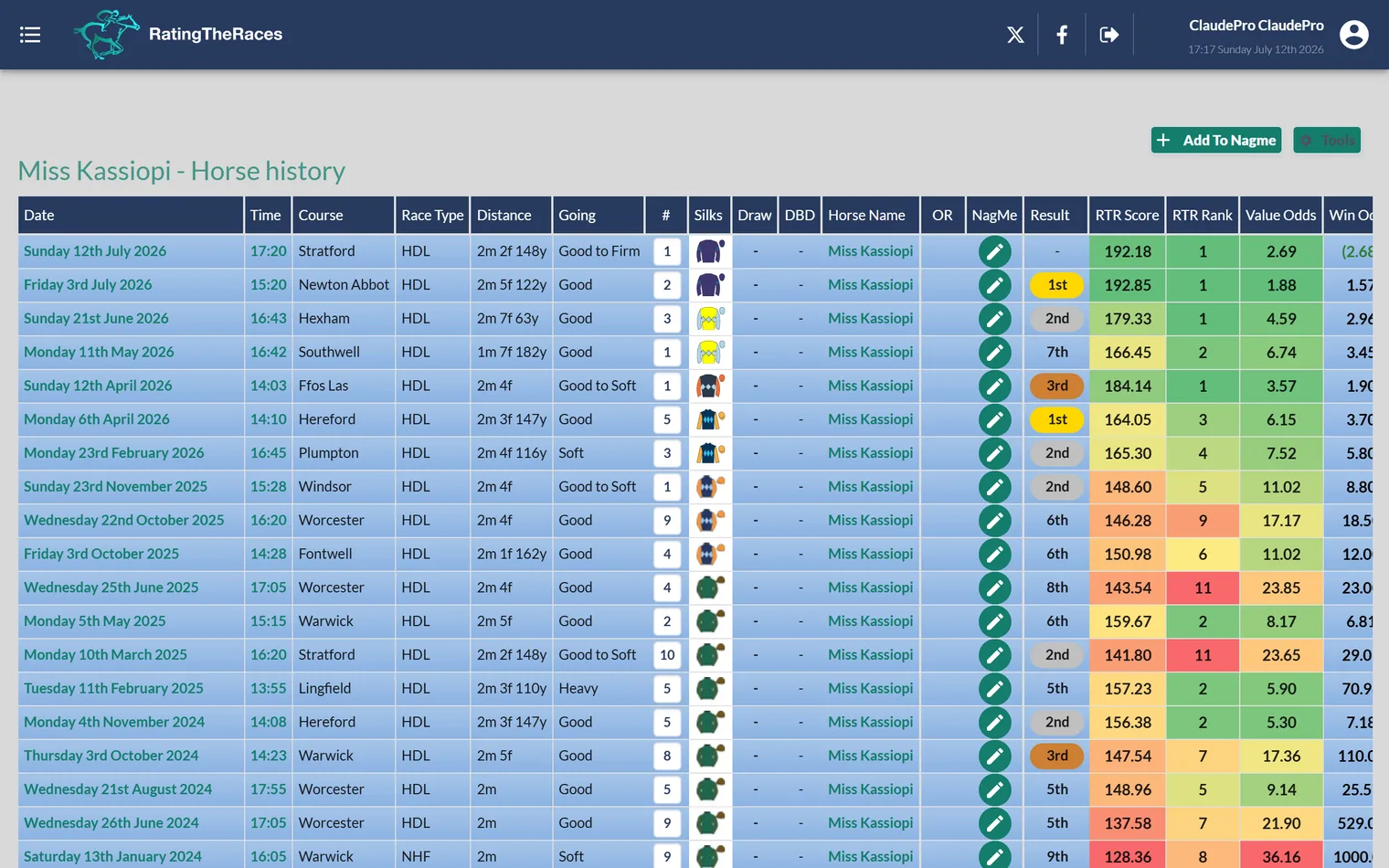1389x868 pixels.
Task: Open the Monday 23rd February 2026 race link
Action: 114,453
